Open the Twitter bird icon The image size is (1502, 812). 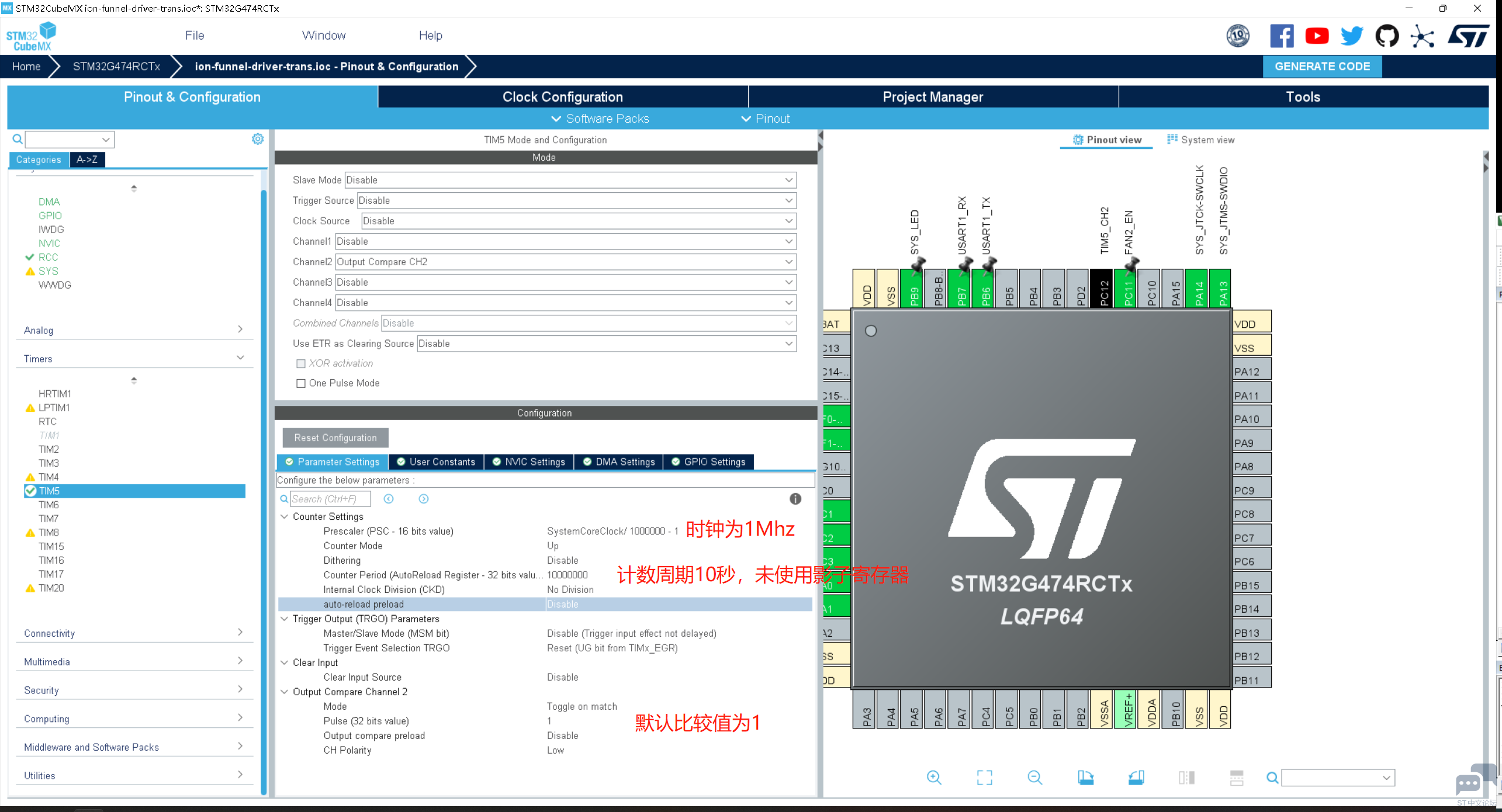pos(1352,36)
